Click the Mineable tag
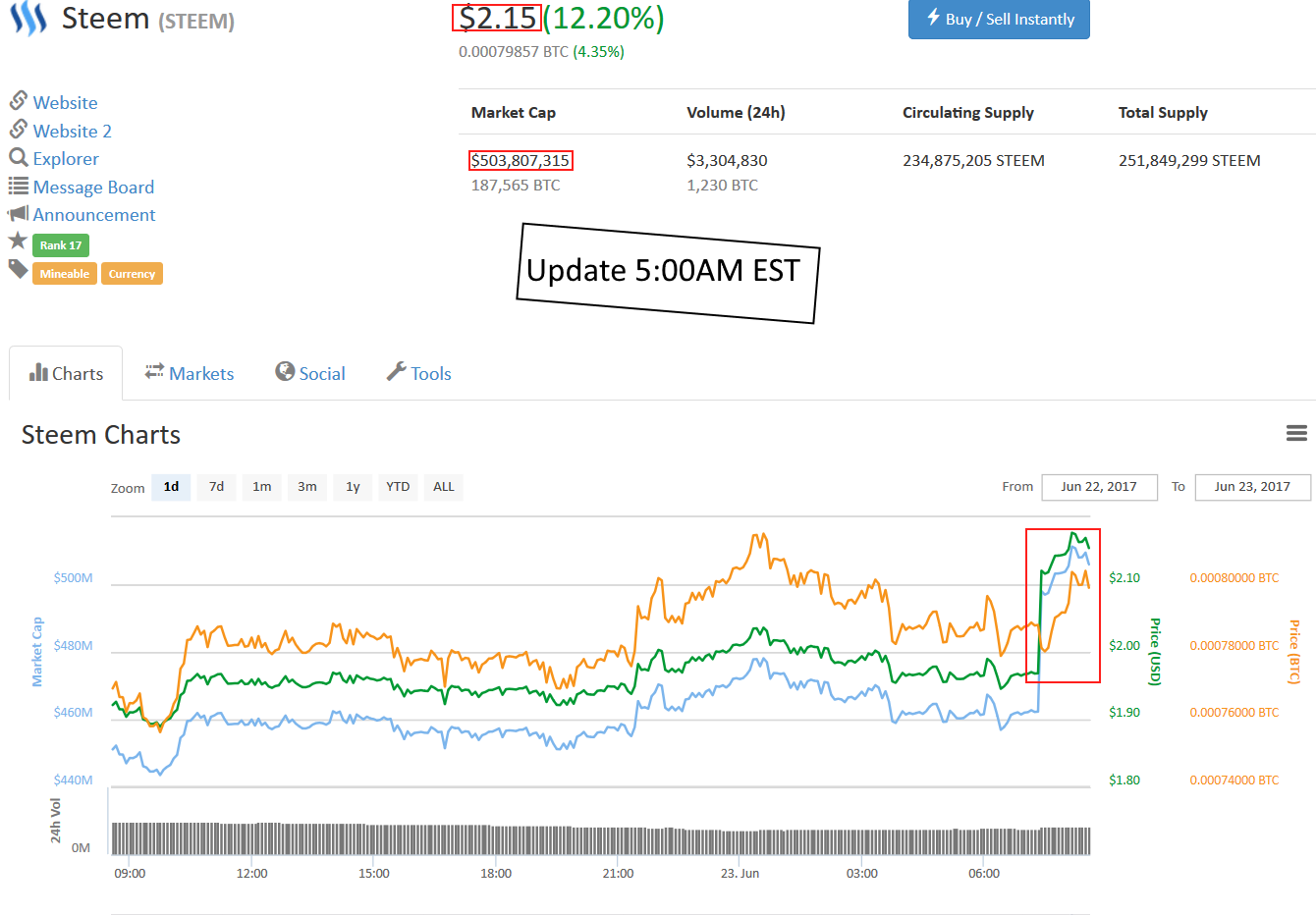 pos(65,274)
